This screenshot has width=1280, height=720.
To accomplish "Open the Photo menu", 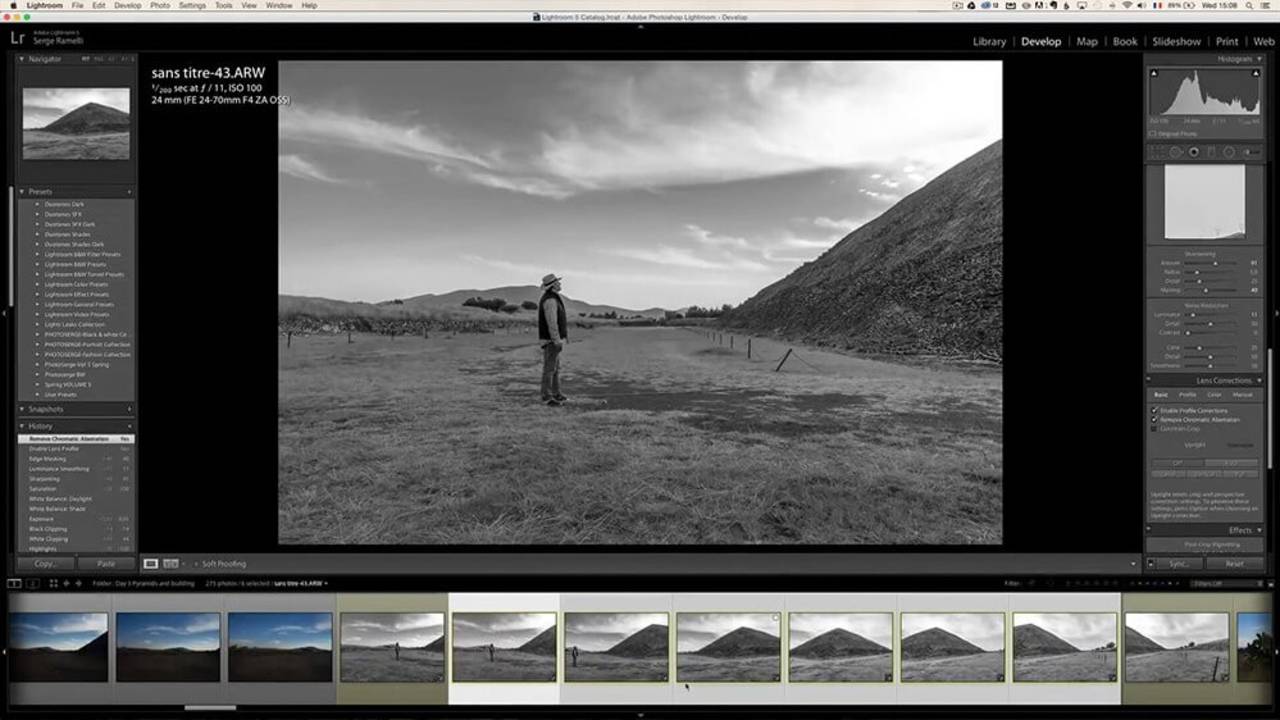I will tap(159, 6).
